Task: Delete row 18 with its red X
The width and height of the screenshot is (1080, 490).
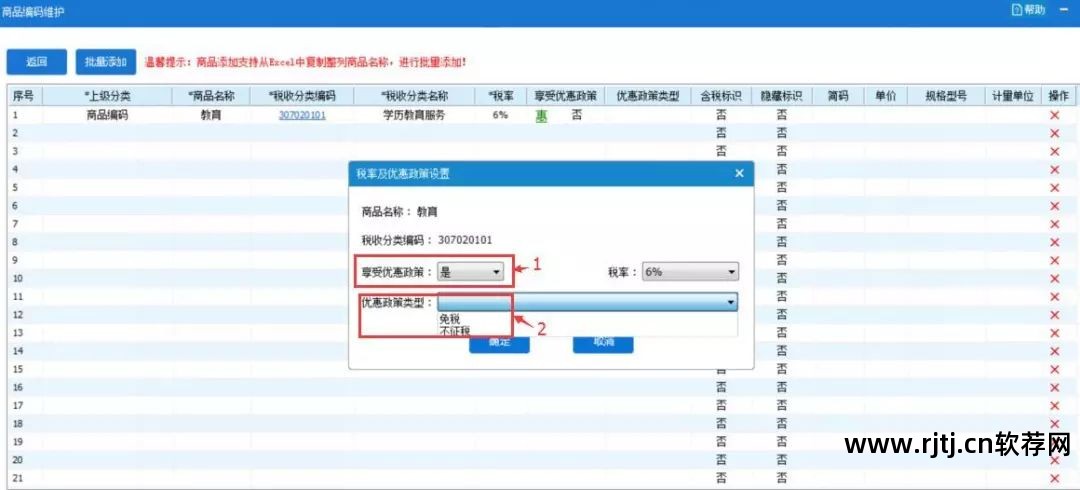Action: pos(1054,424)
